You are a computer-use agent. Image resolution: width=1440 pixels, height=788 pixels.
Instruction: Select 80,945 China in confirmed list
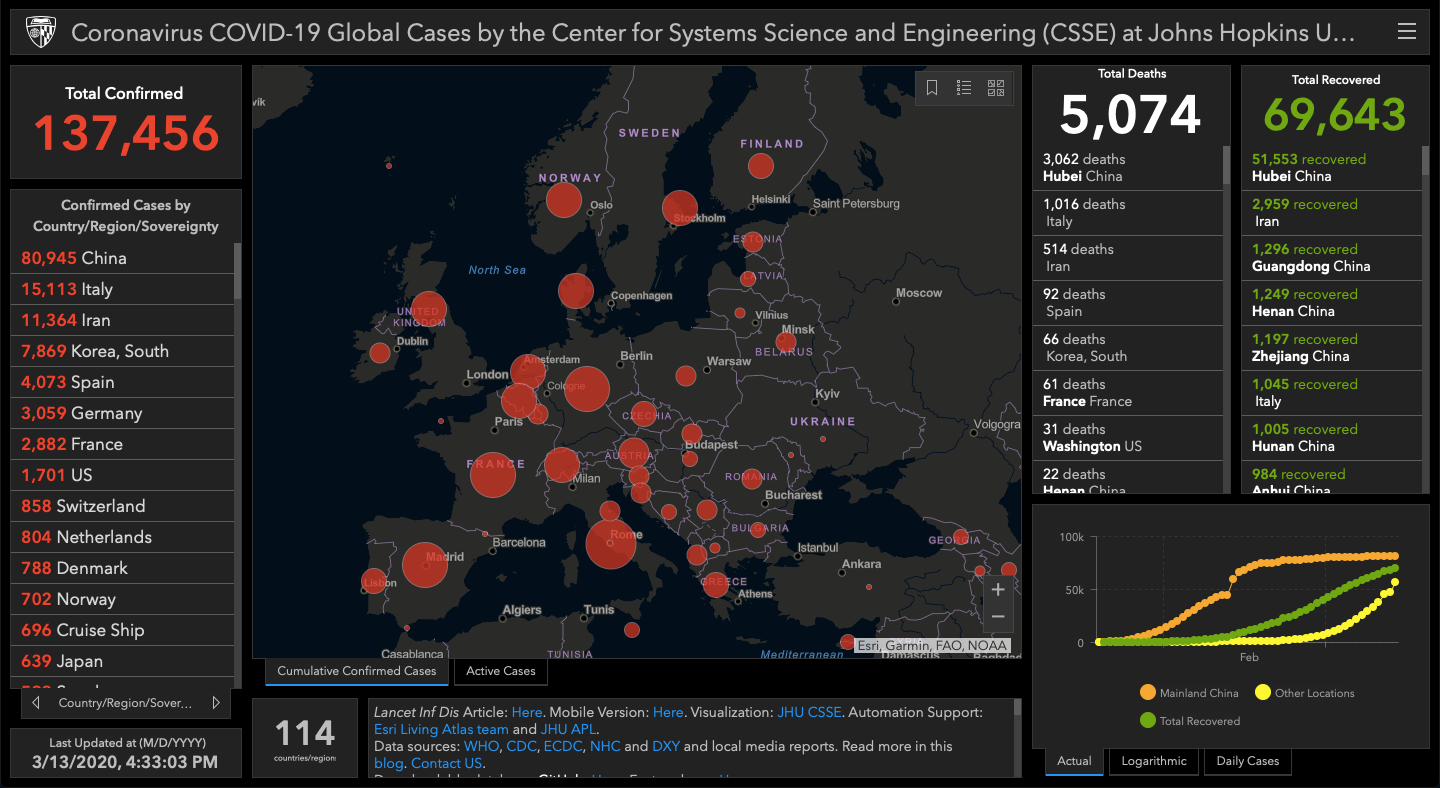[x=122, y=258]
